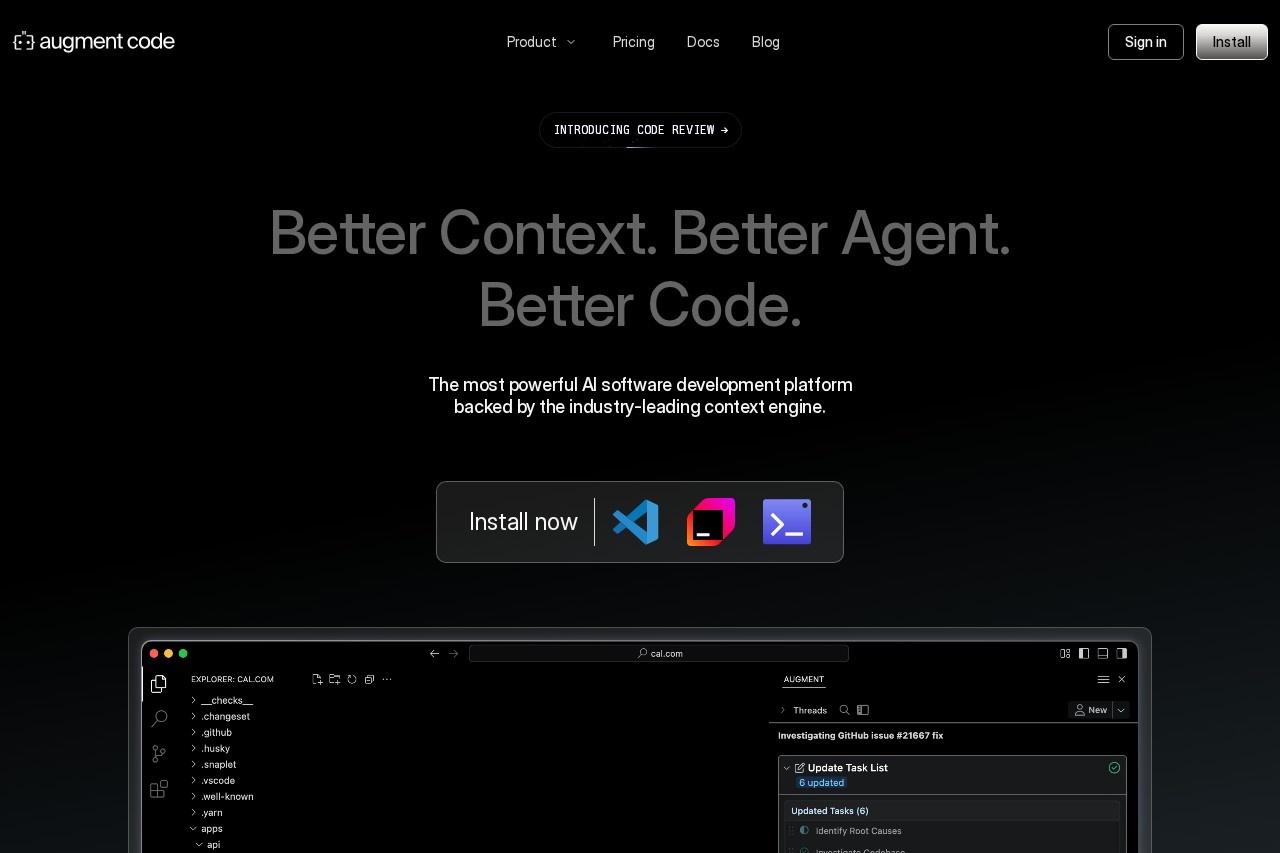Click the Sign in button
Screen dimensions: 1280x853
[1145, 42]
